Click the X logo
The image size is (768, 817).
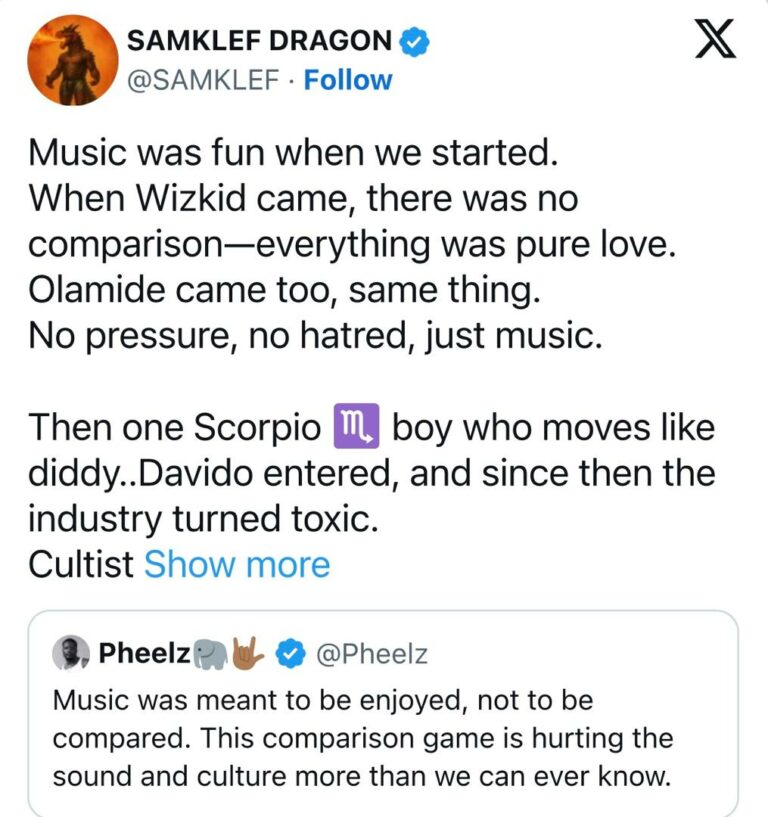[x=714, y=39]
